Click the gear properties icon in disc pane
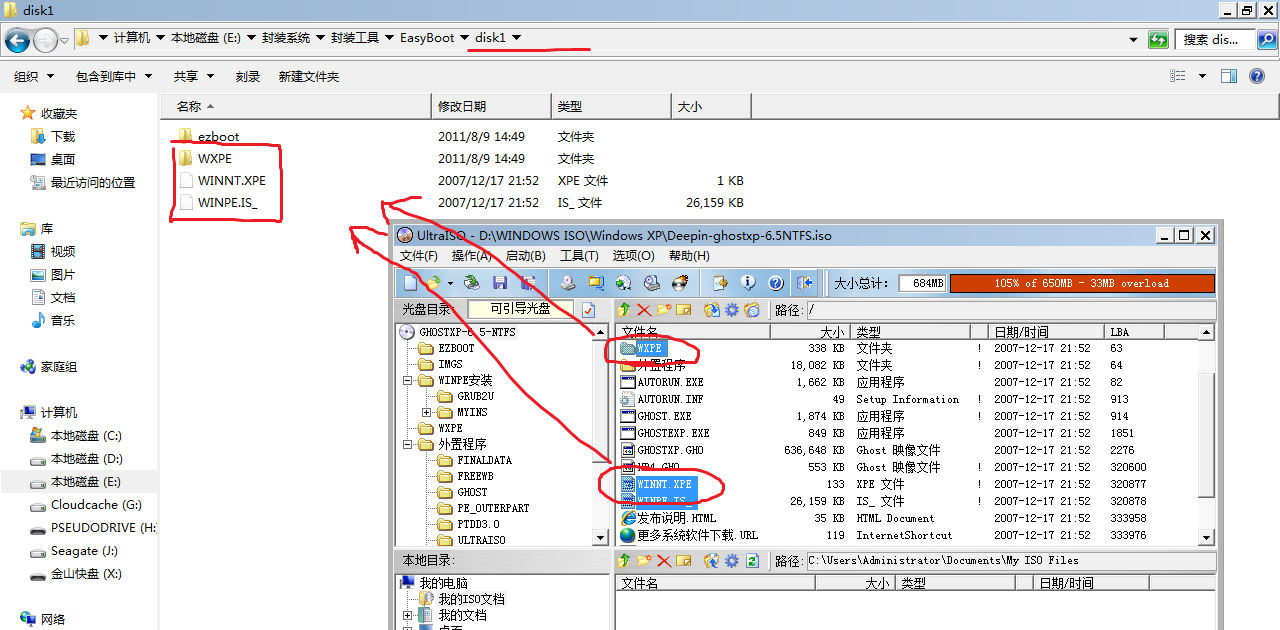The width and height of the screenshot is (1280, 630). pos(732,310)
